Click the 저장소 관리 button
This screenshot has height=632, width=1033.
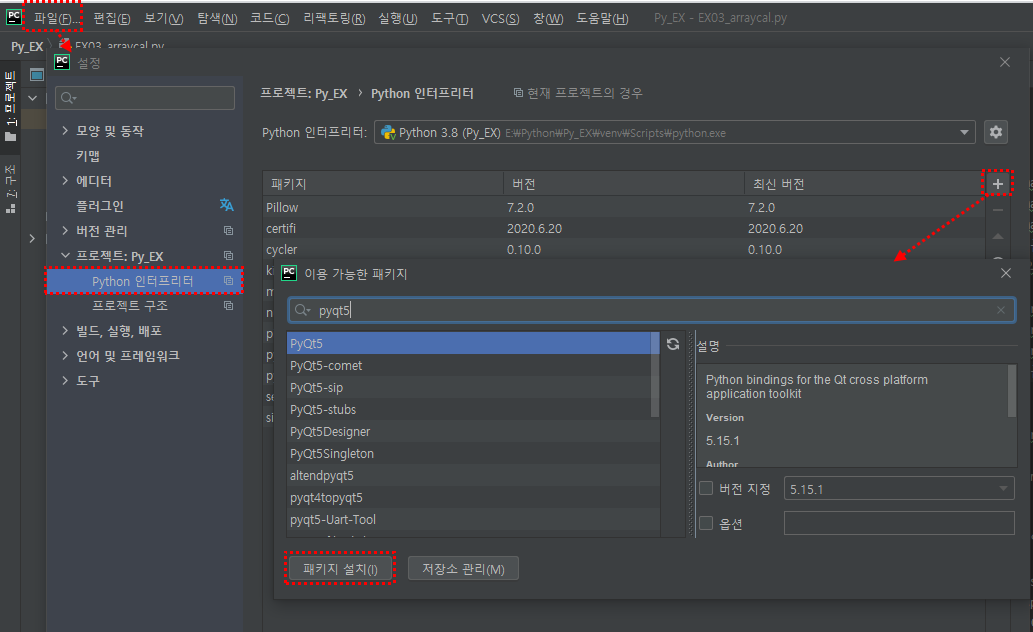pos(463,569)
